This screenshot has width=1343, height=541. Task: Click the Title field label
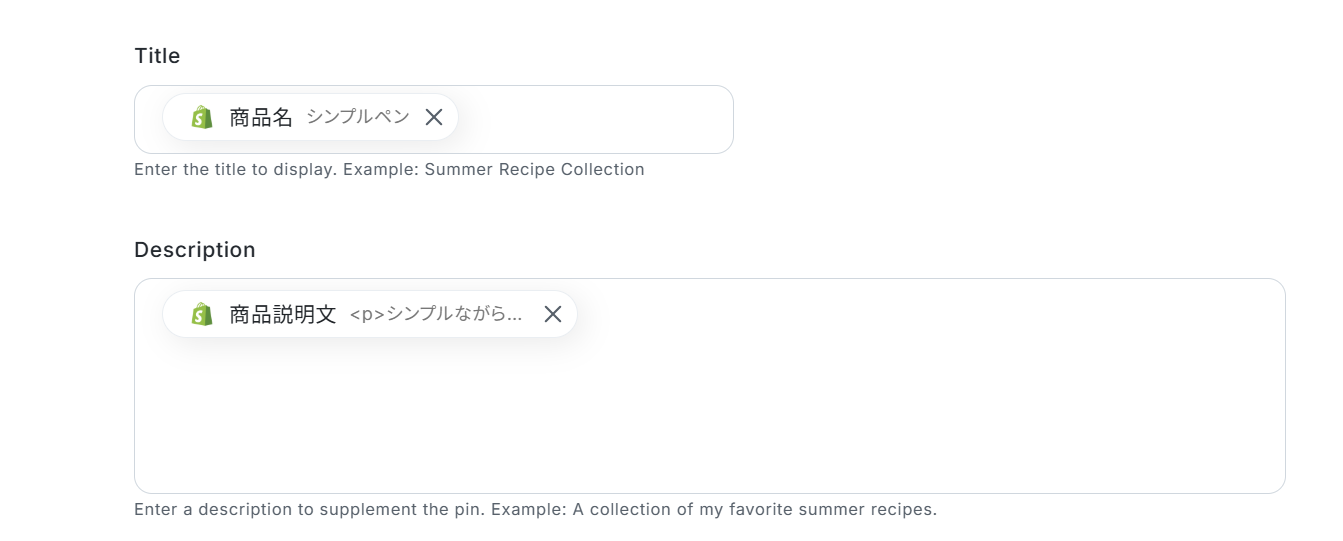[157, 56]
